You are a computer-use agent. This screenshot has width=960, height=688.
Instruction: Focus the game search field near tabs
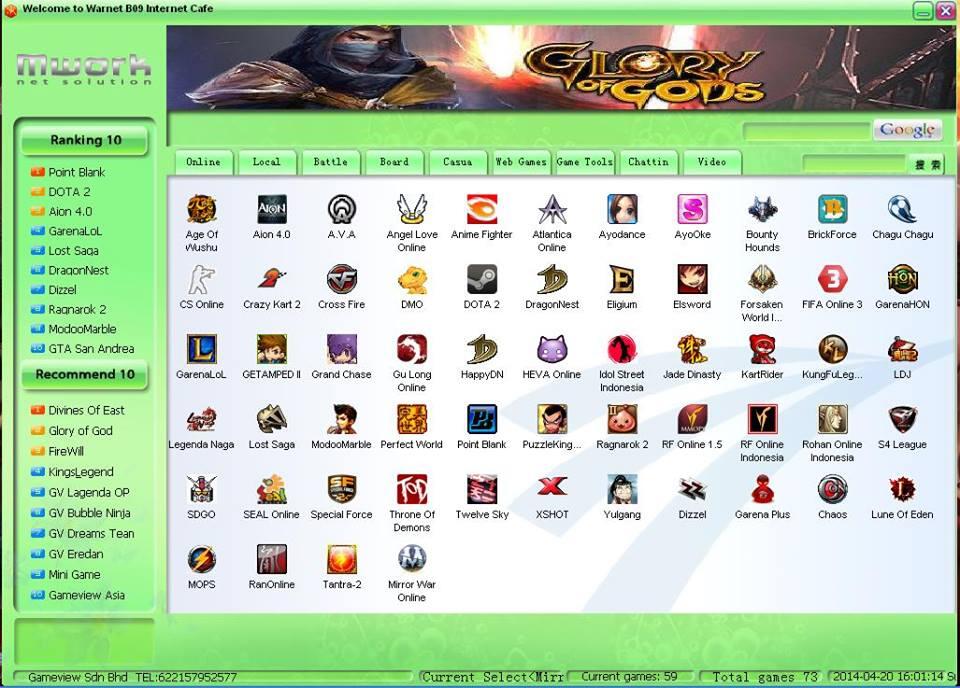coord(854,163)
